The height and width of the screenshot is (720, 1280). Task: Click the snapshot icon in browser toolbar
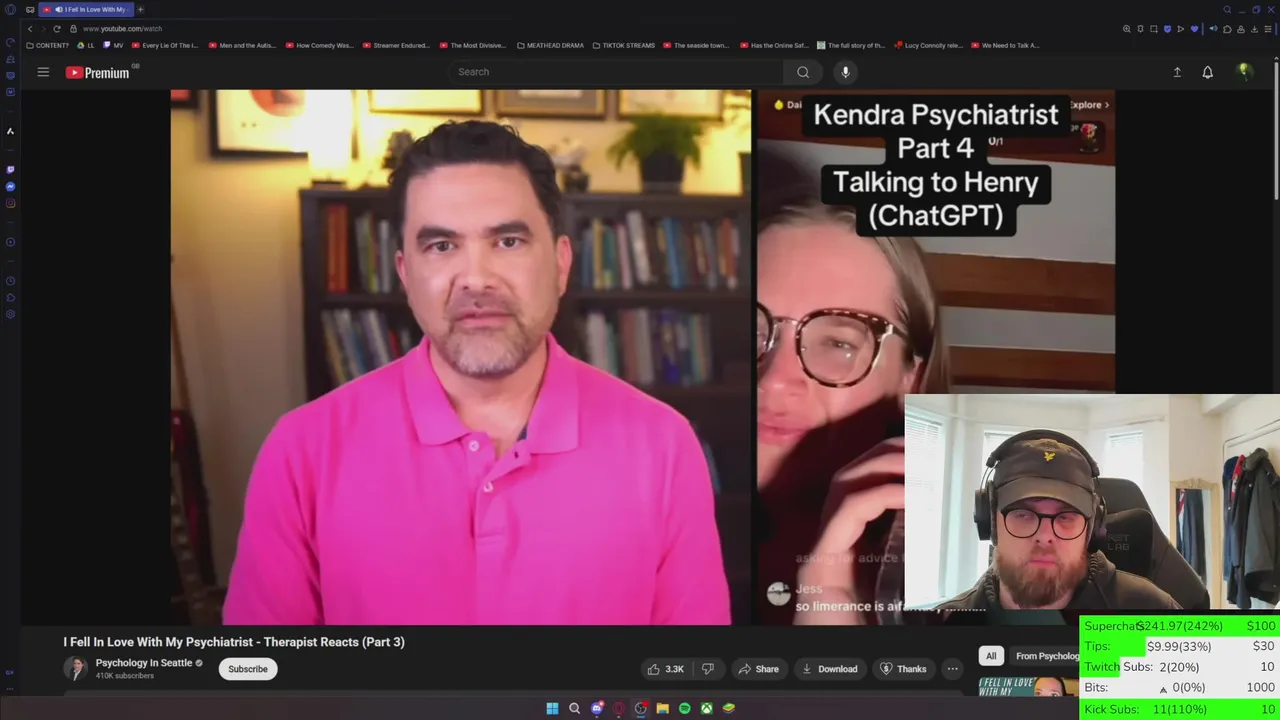click(x=1153, y=29)
